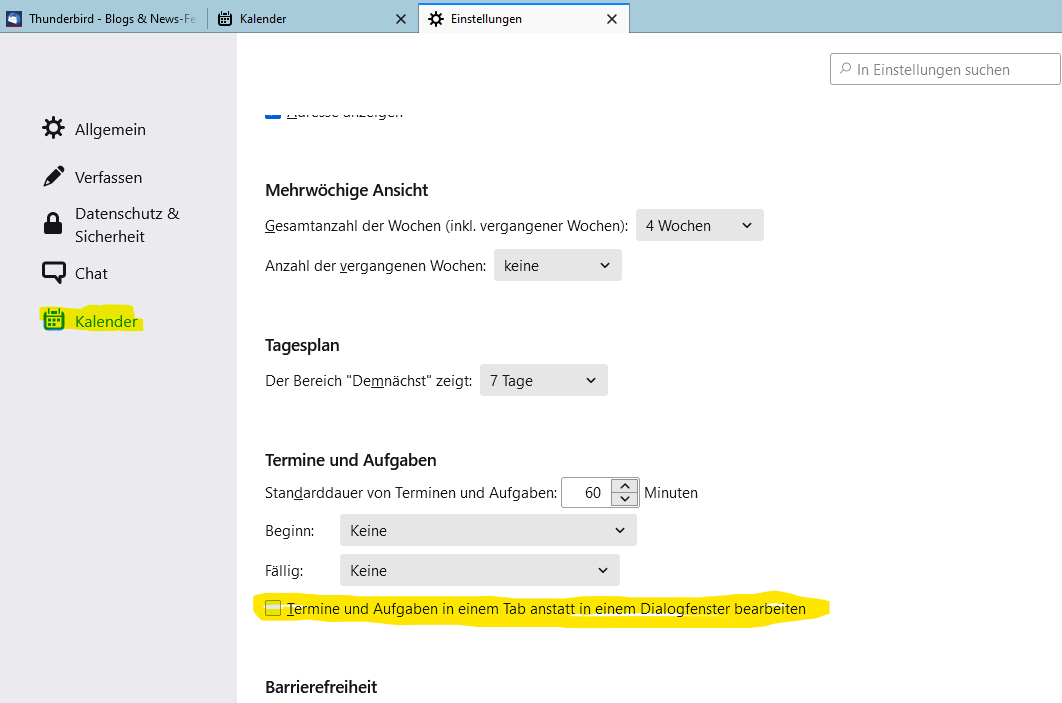Click the Datenschutz & Sicherheit lock icon
This screenshot has height=703, width=1062.
53,225
